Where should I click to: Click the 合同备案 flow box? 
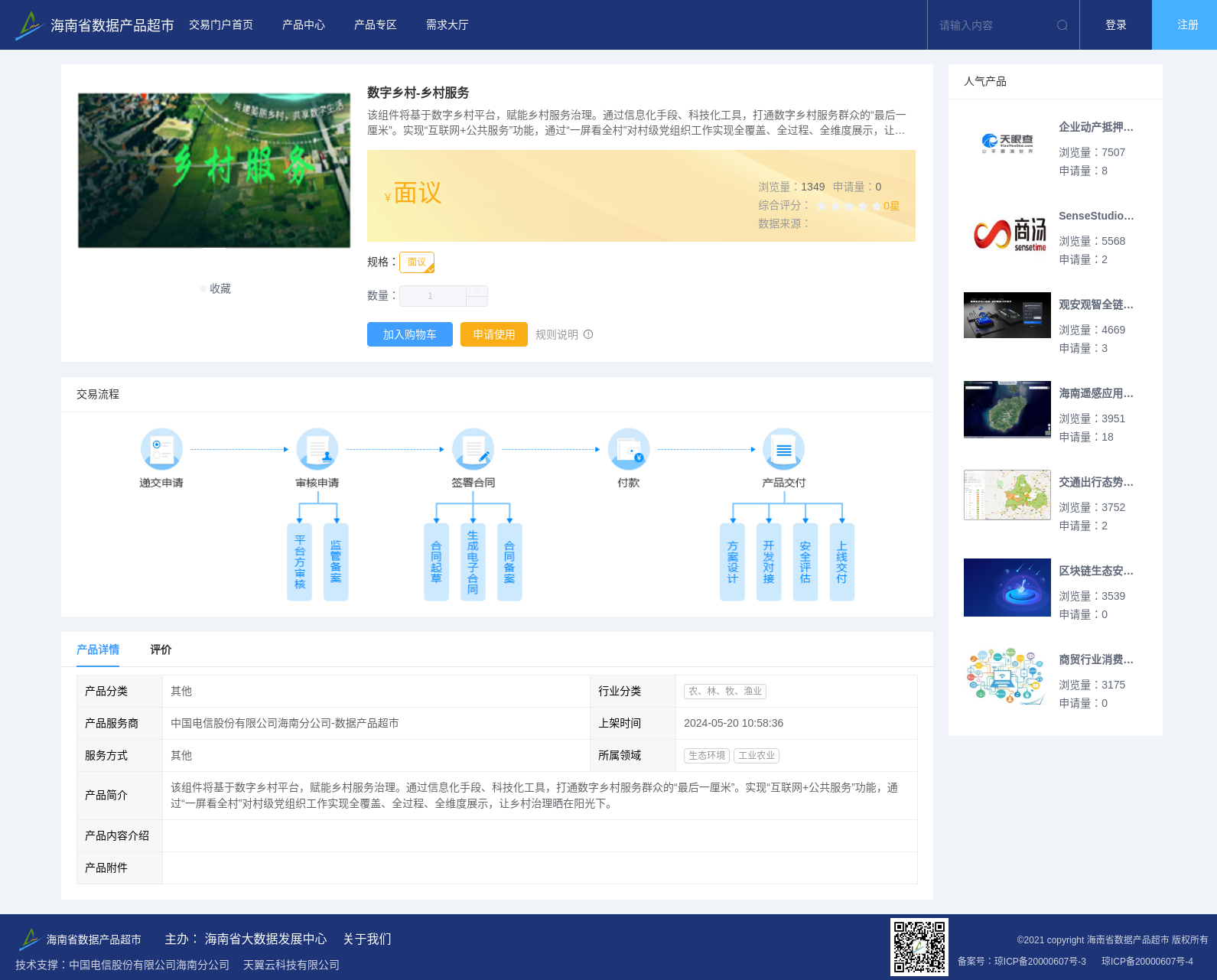(x=509, y=562)
